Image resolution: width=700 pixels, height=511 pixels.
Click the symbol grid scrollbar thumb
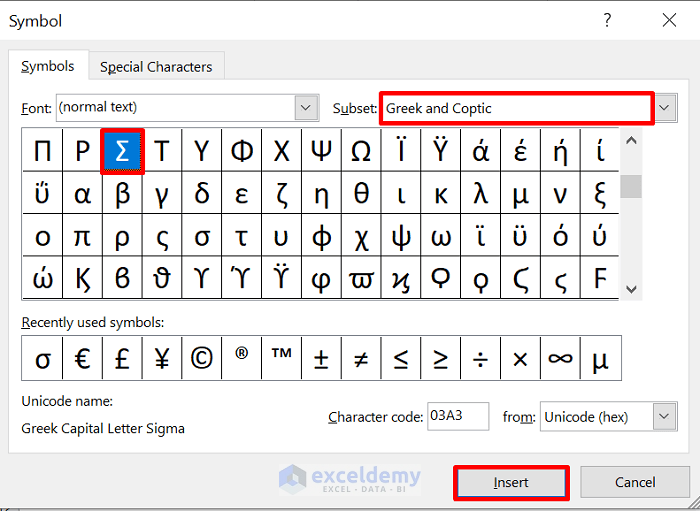point(631,186)
